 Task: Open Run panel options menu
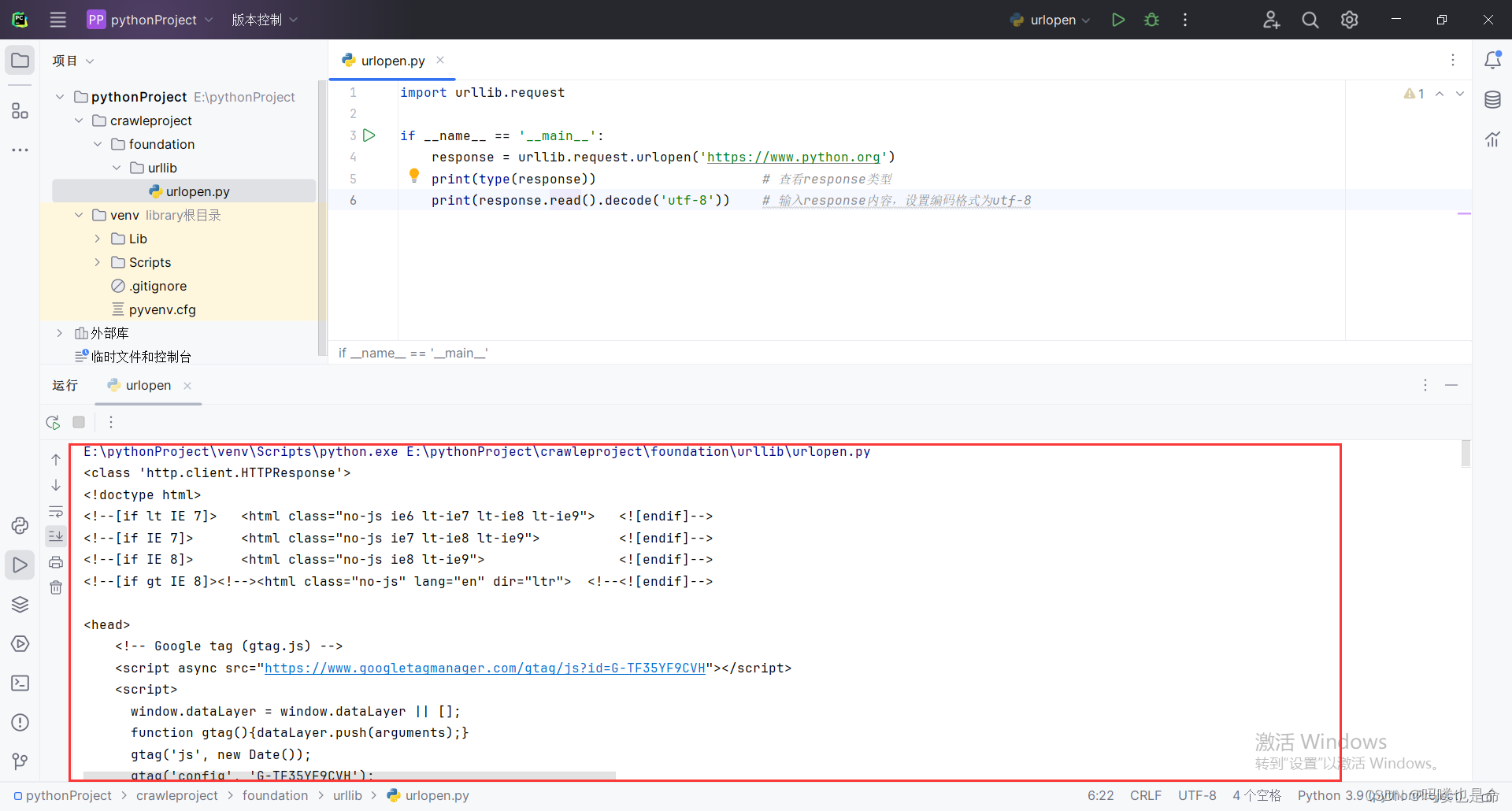[x=1425, y=385]
